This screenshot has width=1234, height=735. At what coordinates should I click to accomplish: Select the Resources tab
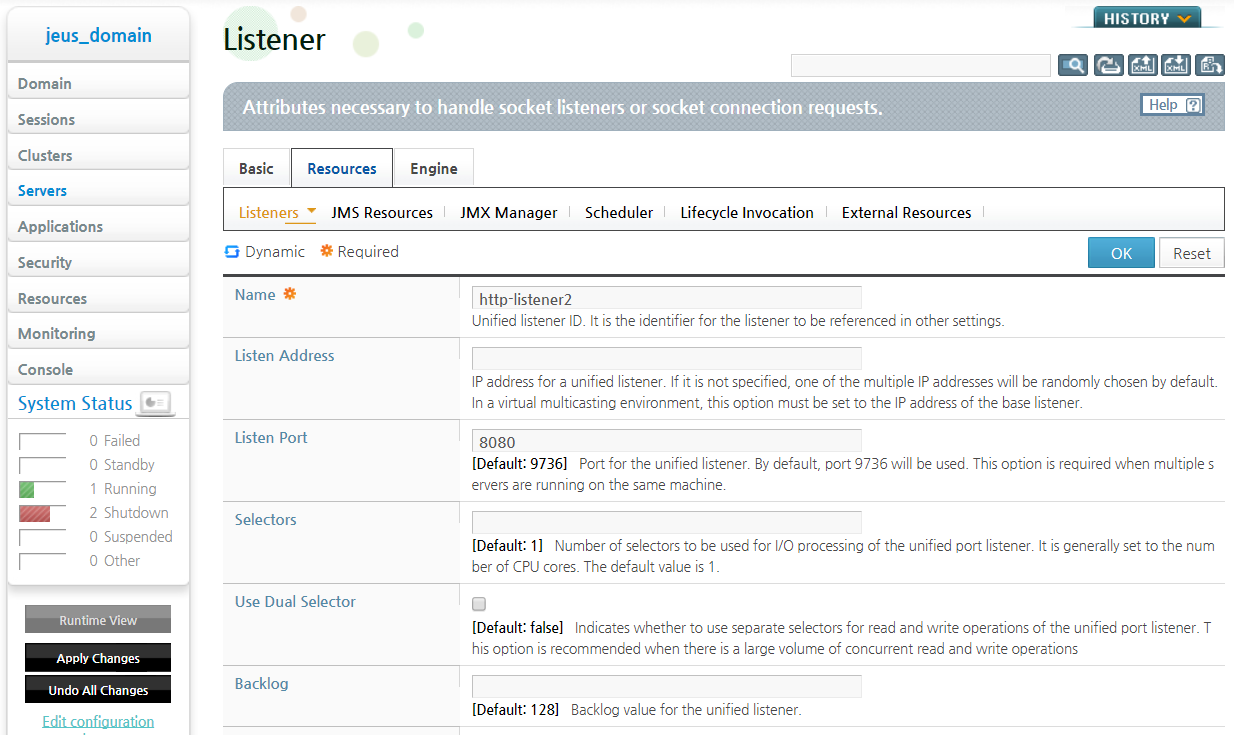(342, 168)
